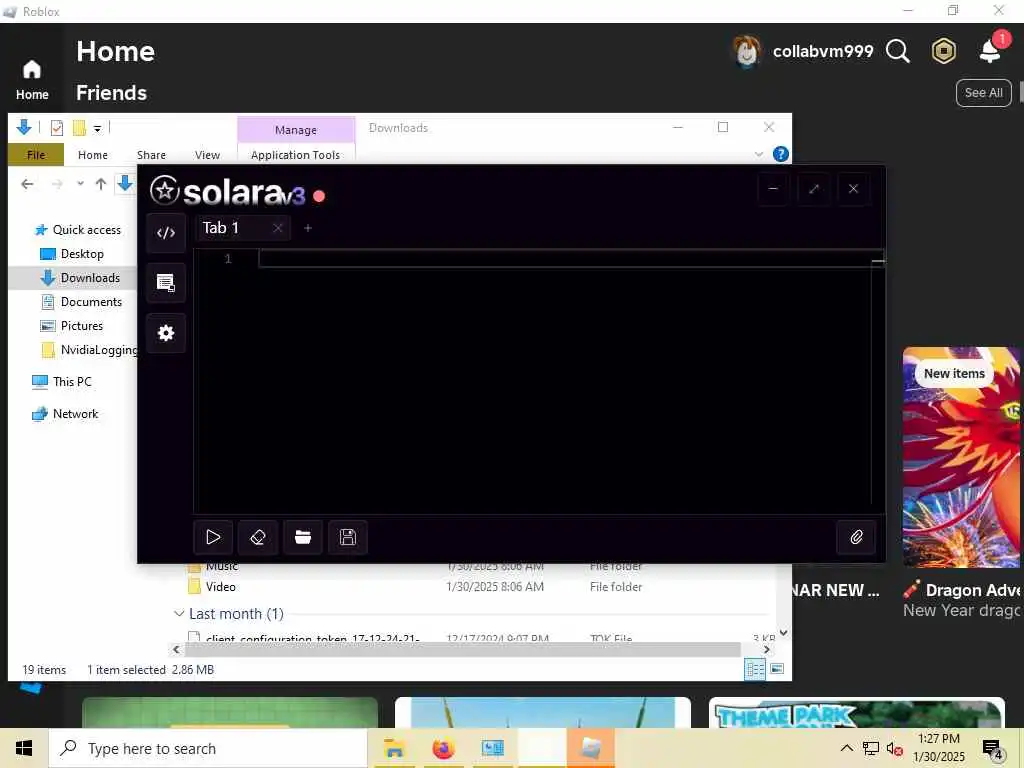Show hidden system tray icons

tap(846, 748)
